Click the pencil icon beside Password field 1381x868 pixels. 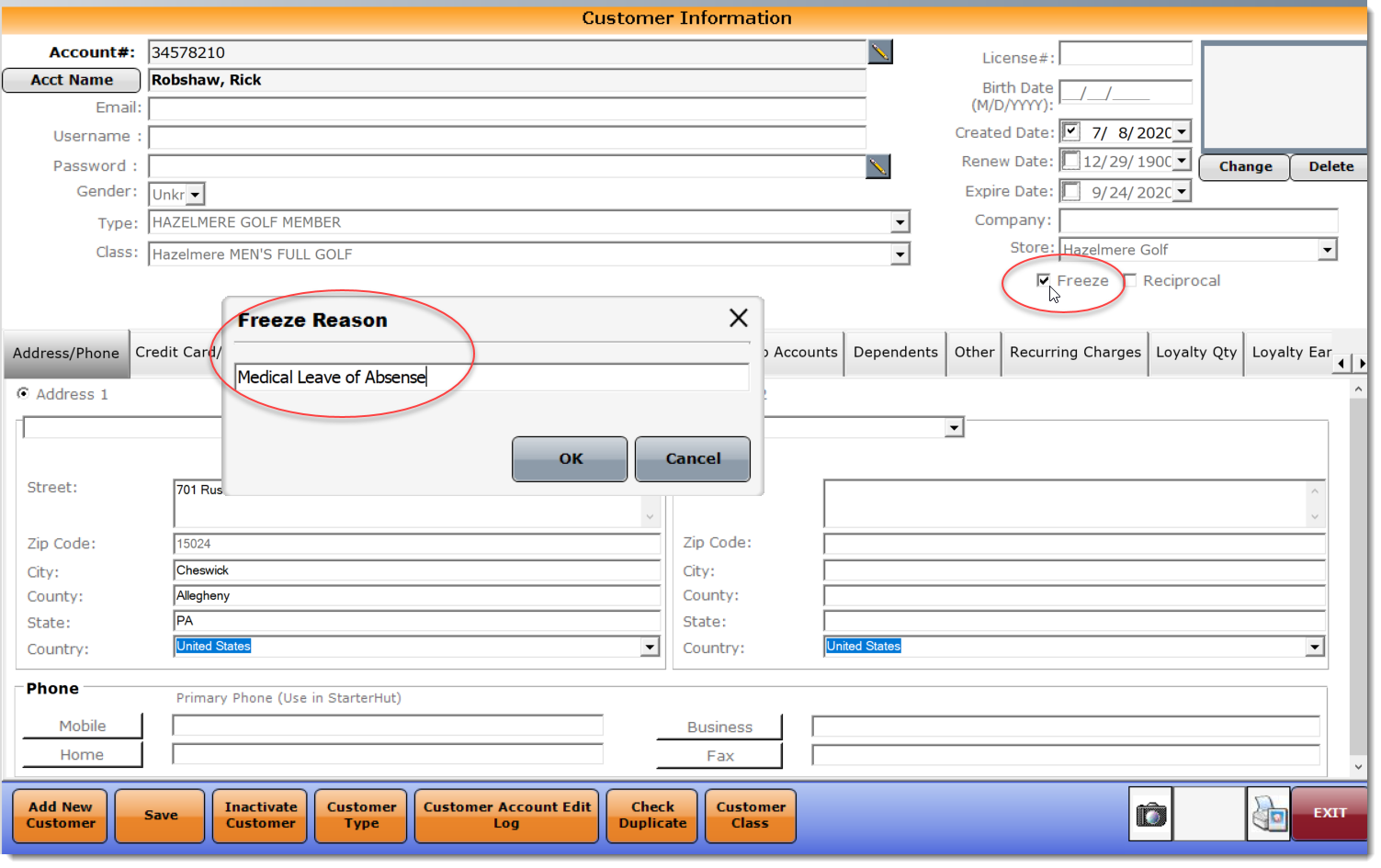pos(877,166)
